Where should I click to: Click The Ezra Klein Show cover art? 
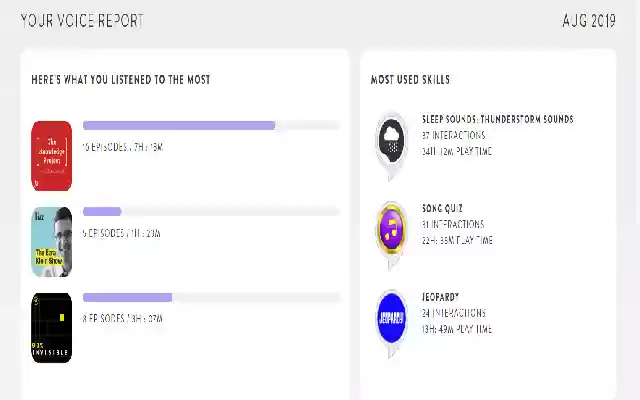52,242
